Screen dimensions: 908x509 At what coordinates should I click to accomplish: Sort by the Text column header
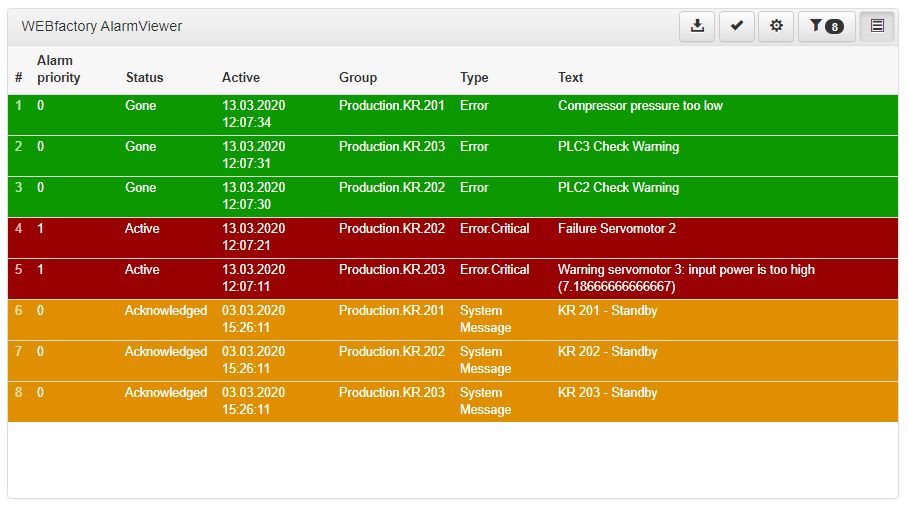click(570, 78)
